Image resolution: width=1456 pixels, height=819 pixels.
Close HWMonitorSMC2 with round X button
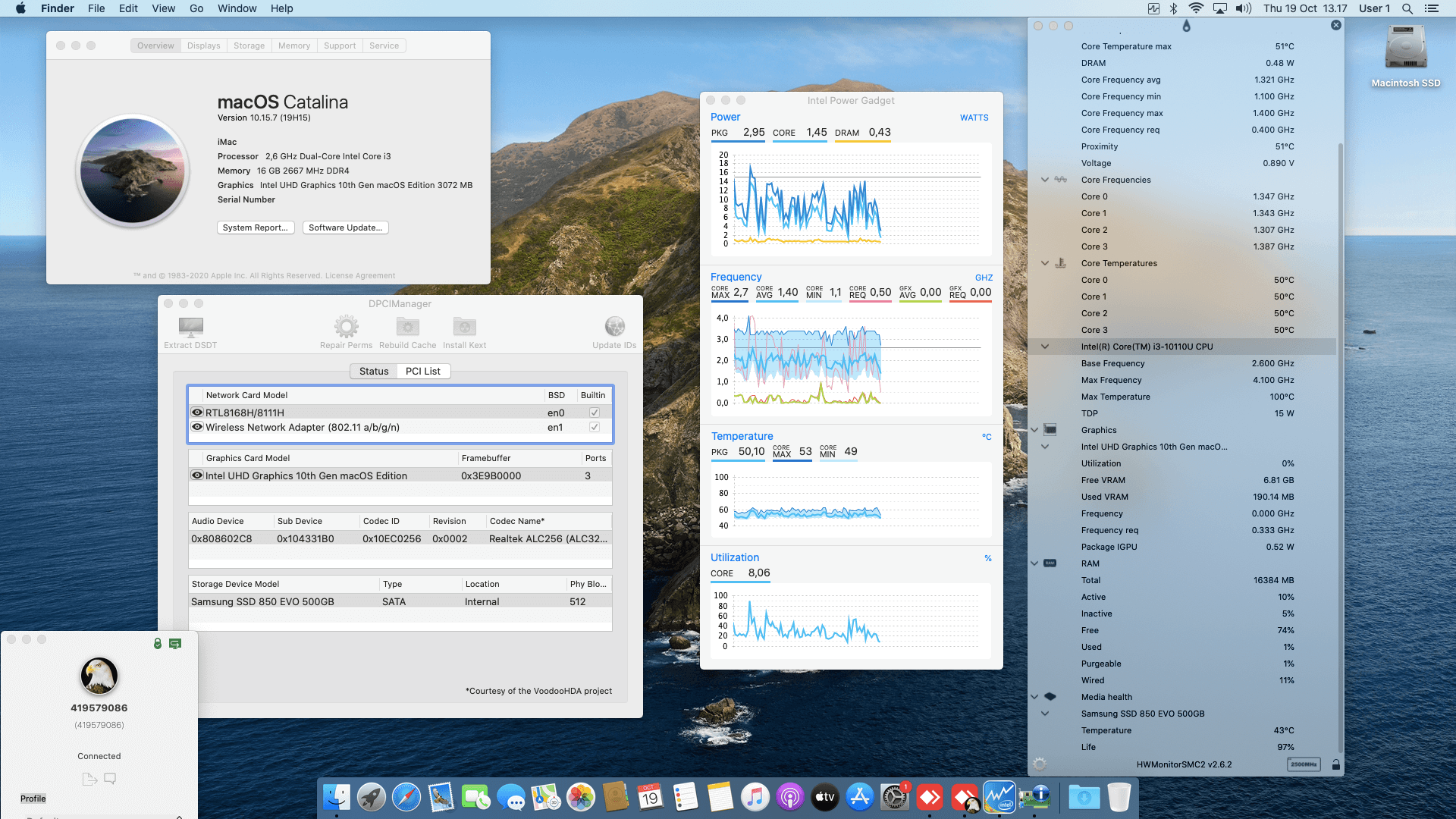pyautogui.click(x=1336, y=25)
